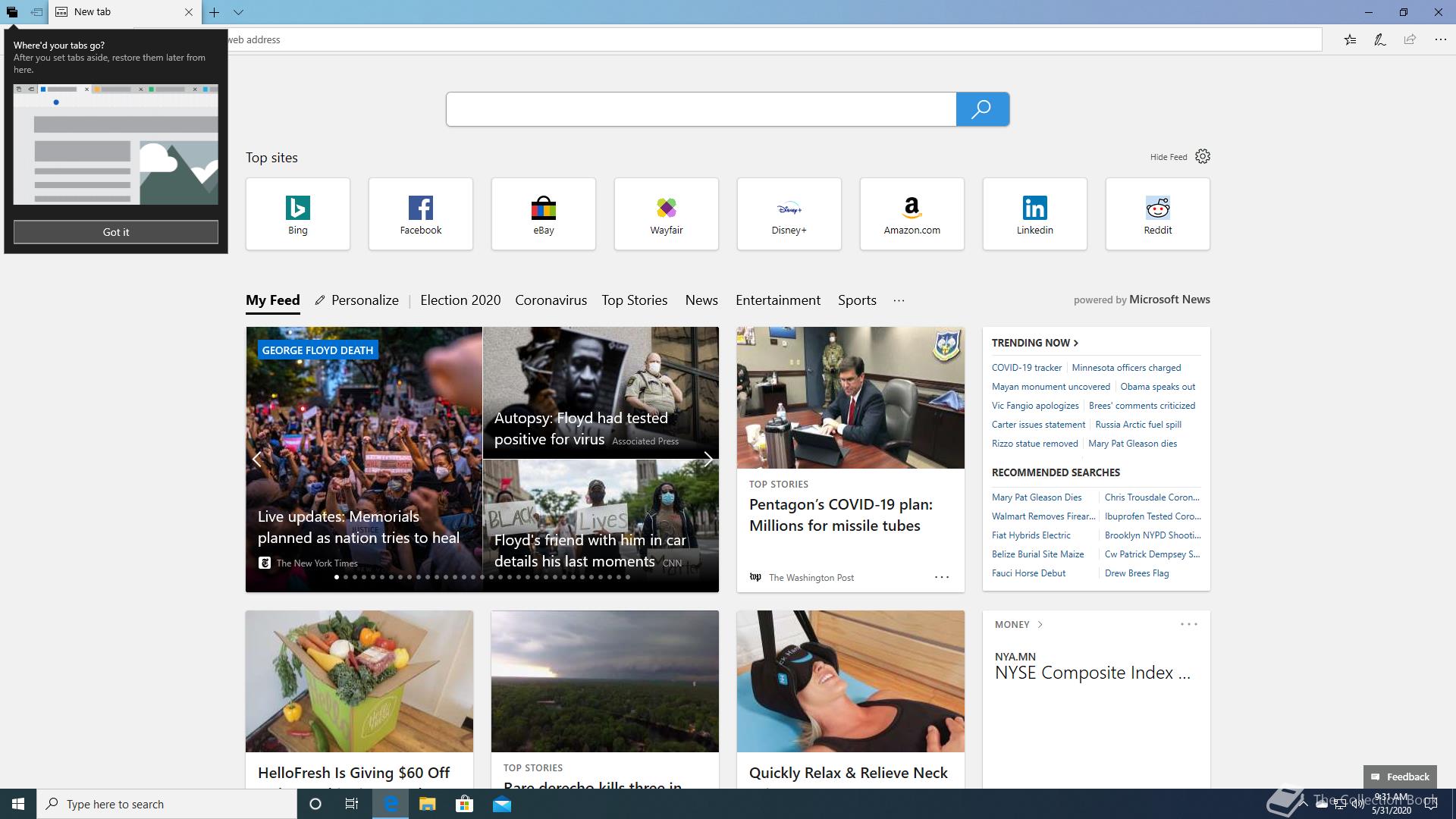Switch to News tab
The height and width of the screenshot is (819, 1456).
701,300
